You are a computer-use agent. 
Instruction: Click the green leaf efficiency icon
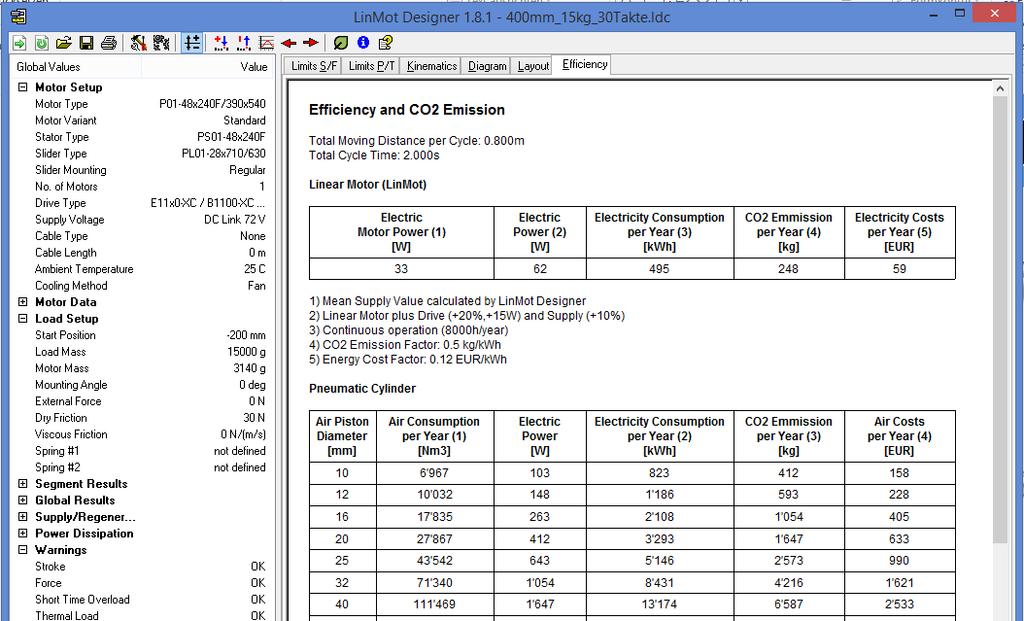coord(340,43)
